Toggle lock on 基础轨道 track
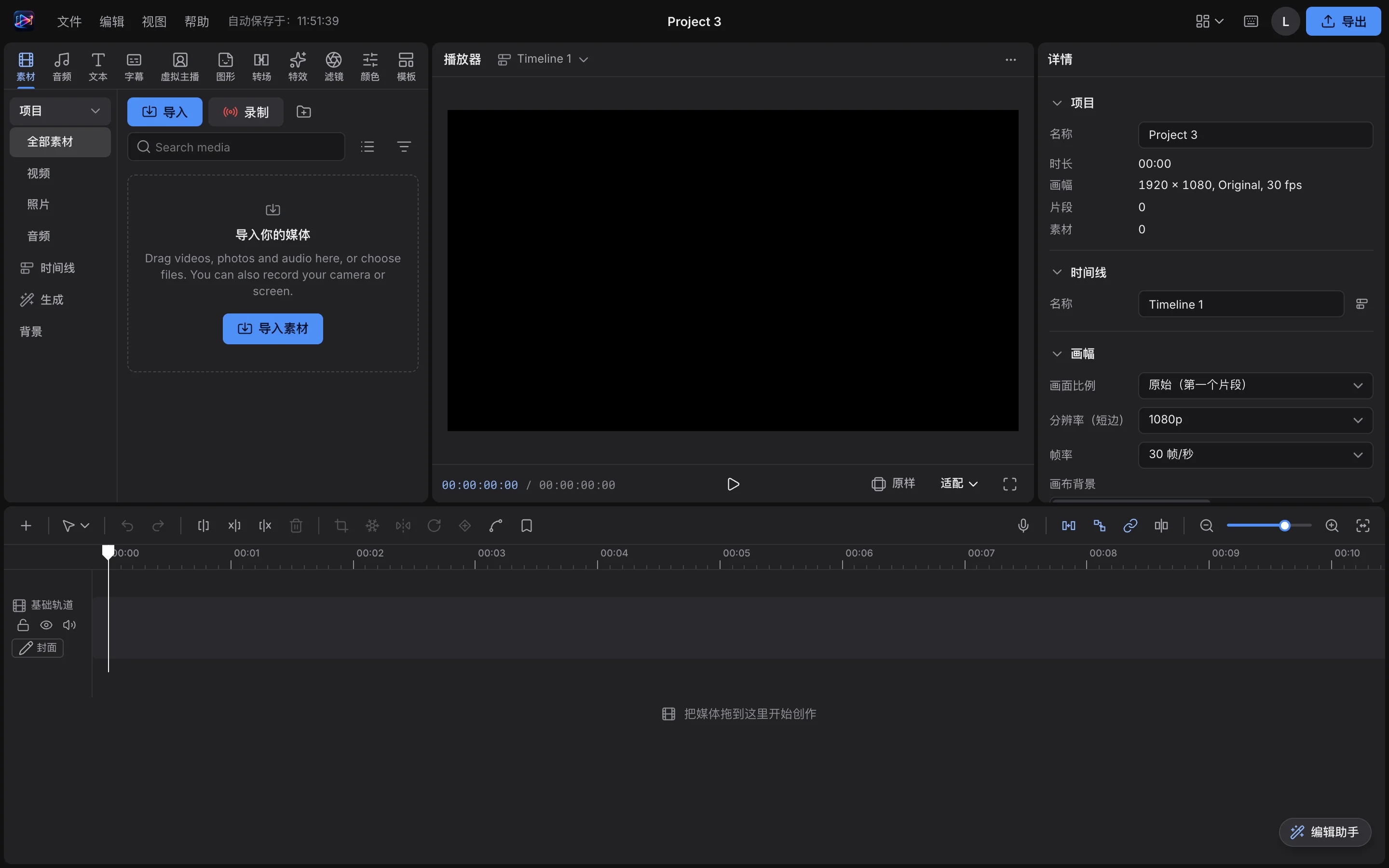The width and height of the screenshot is (1389, 868). point(23,624)
